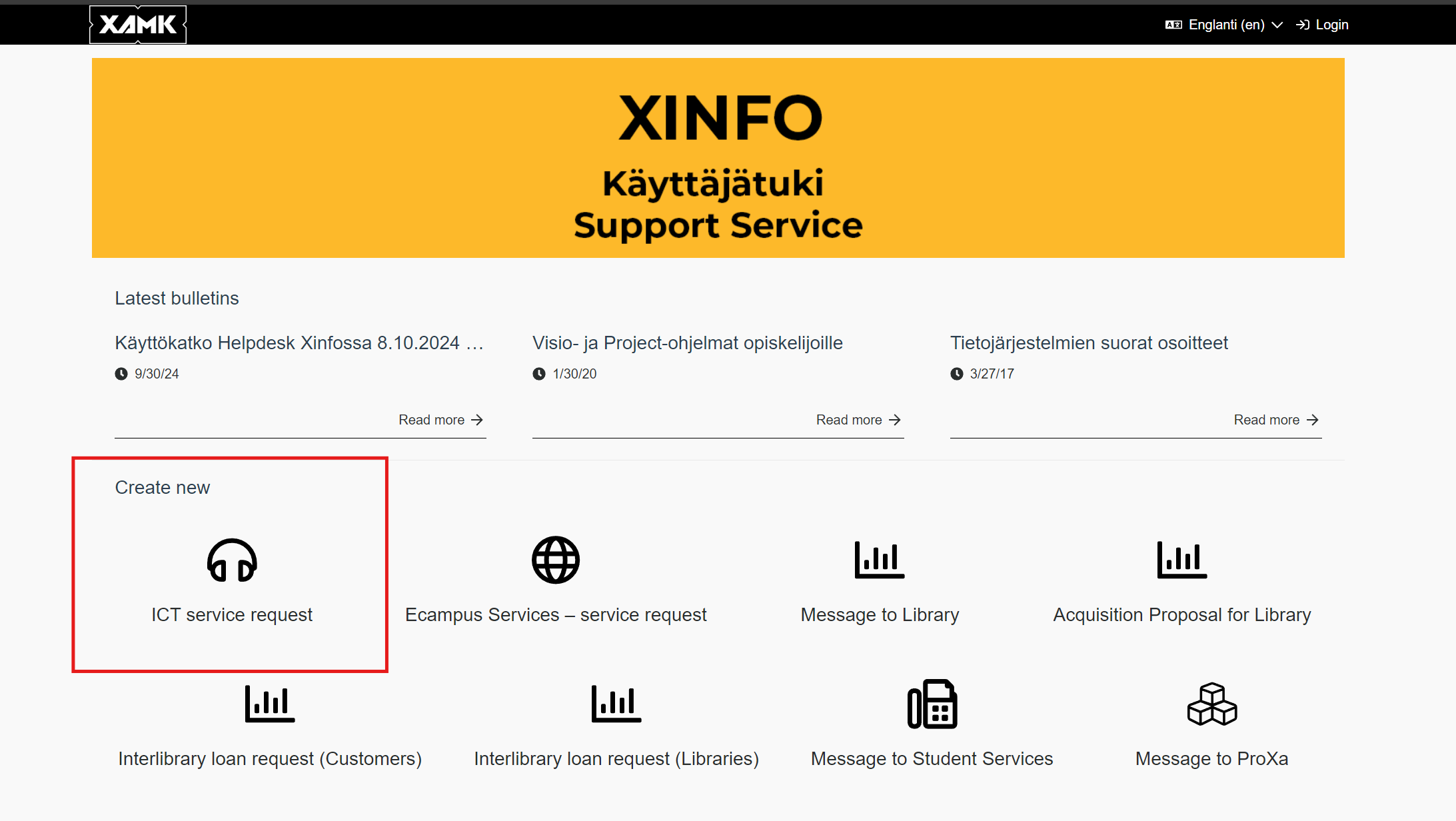1456x821 pixels.
Task: Open the Tietojärjestelmien suorat osoitteet bulletin
Action: click(x=1088, y=343)
